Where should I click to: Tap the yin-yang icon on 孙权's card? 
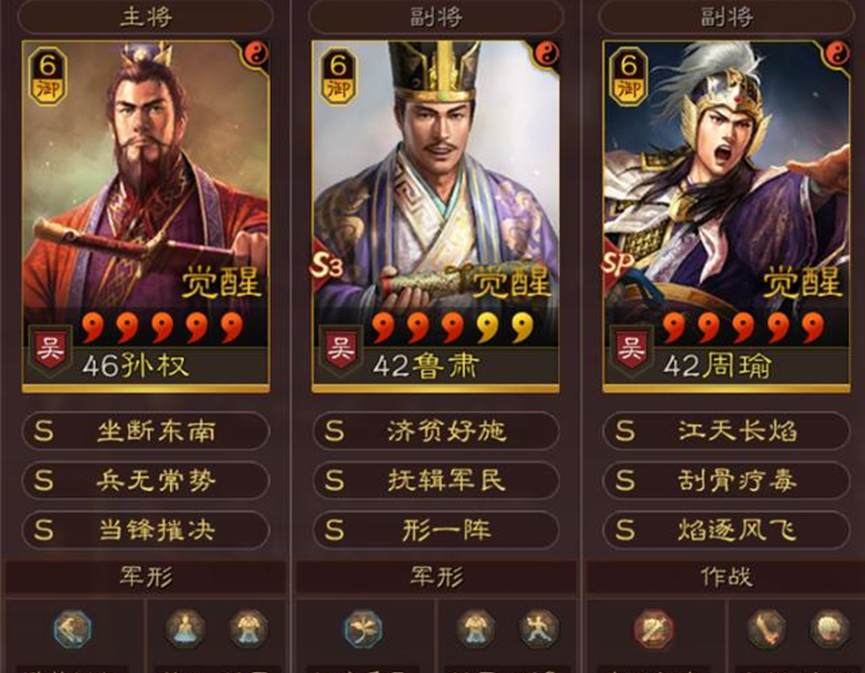point(257,54)
